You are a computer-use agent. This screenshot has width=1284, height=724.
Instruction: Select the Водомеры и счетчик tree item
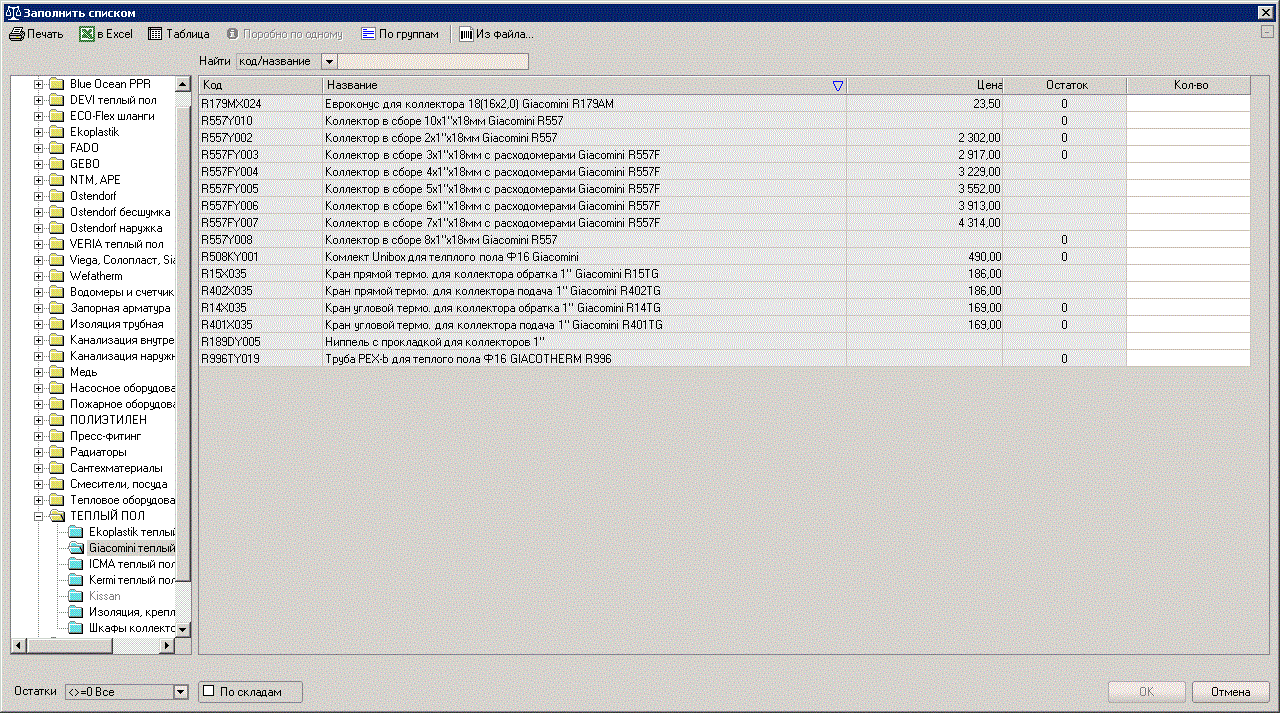pyautogui.click(x=122, y=292)
